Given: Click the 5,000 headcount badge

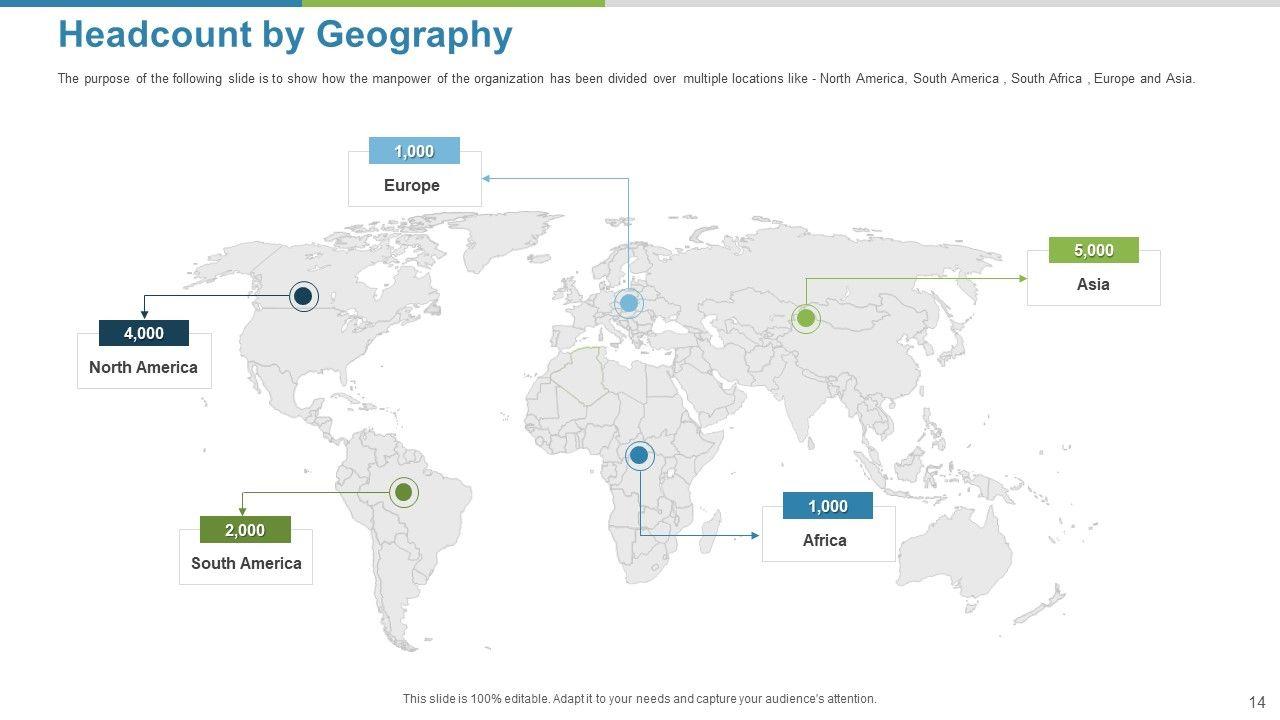Looking at the screenshot, I should (x=1093, y=250).
